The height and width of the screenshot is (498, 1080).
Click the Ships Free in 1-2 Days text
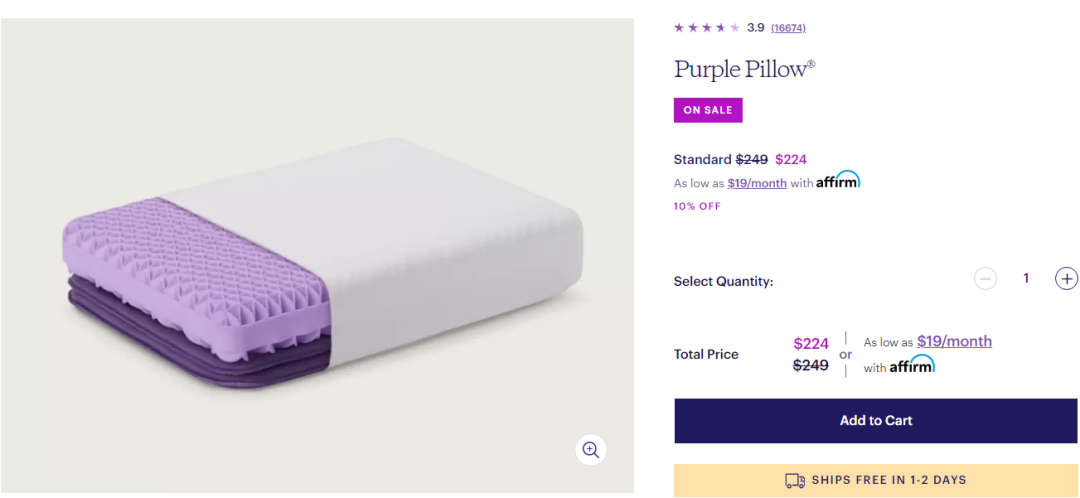(888, 480)
